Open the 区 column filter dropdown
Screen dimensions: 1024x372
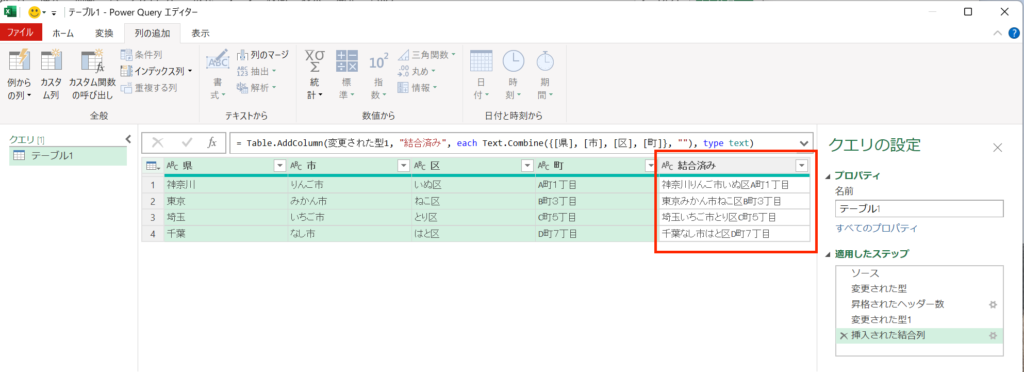526,166
